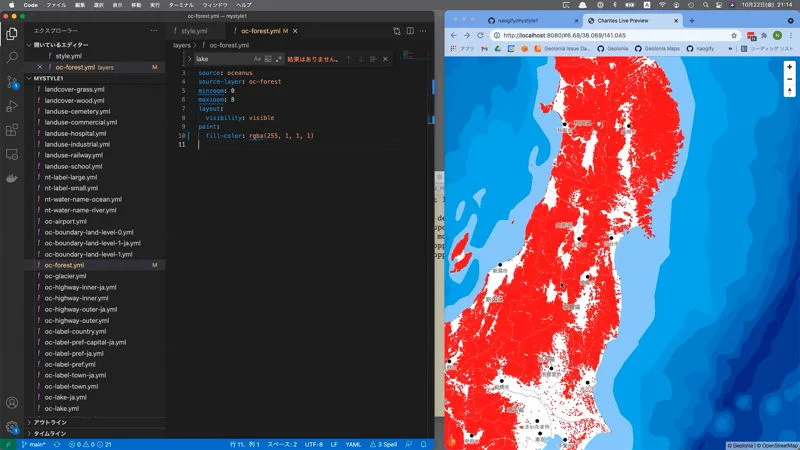Click the line and column indicator in status bar
This screenshot has width=800, height=450.
(245, 444)
